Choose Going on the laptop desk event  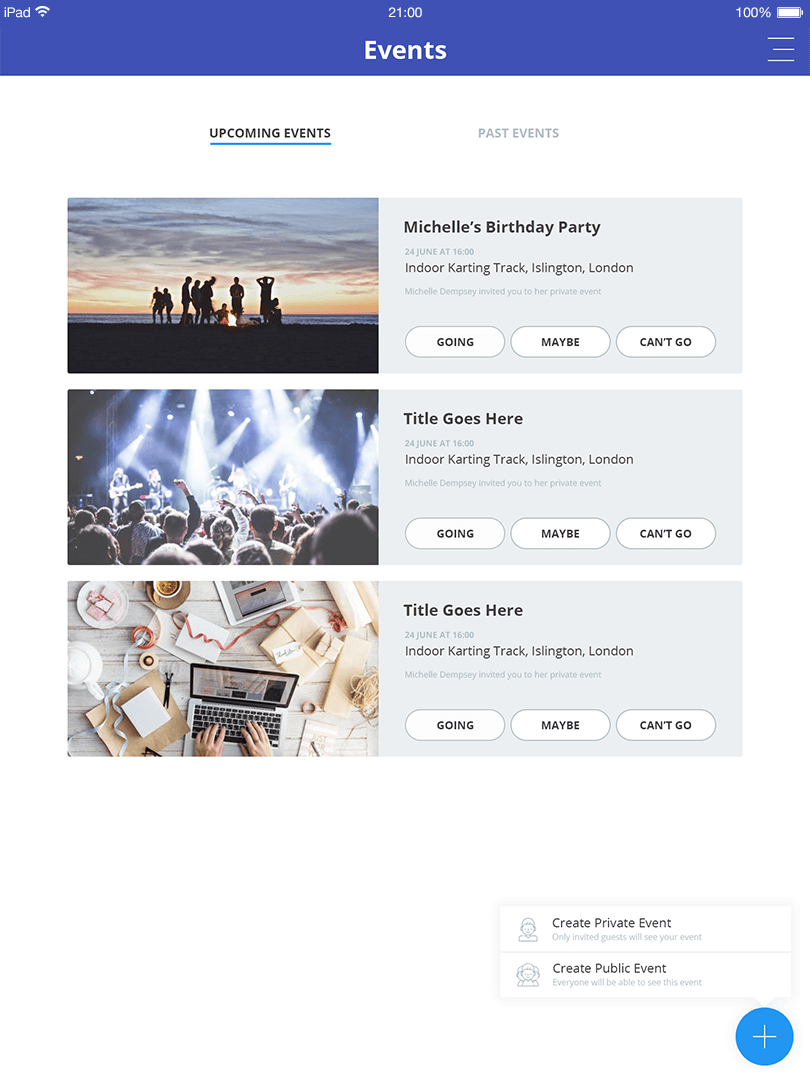(x=455, y=725)
